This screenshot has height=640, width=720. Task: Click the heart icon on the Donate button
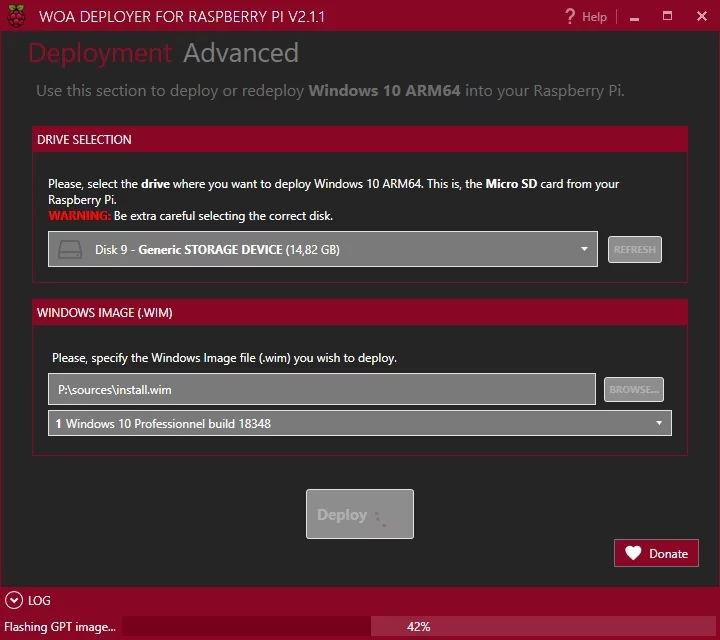[x=633, y=553]
